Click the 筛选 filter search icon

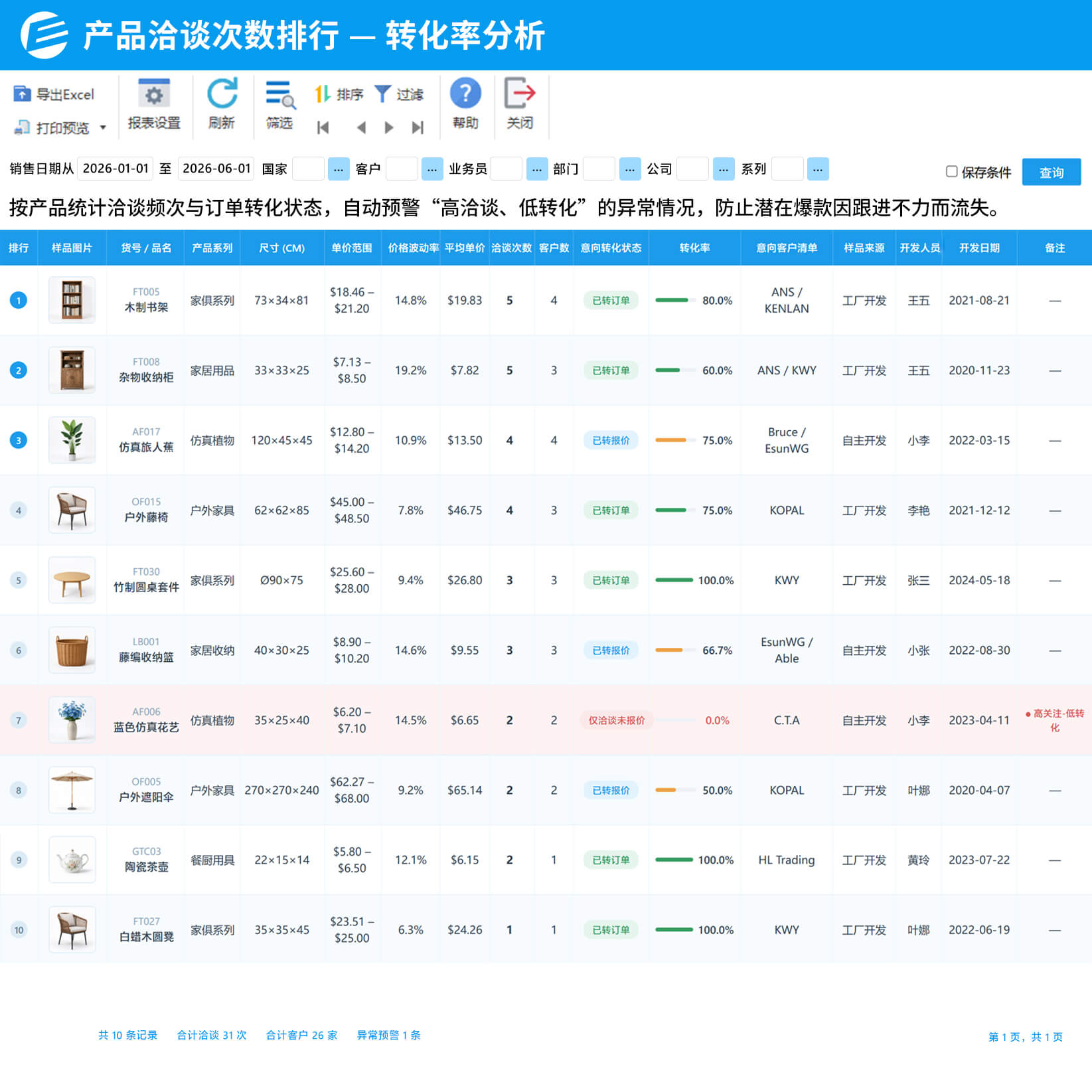point(280,95)
